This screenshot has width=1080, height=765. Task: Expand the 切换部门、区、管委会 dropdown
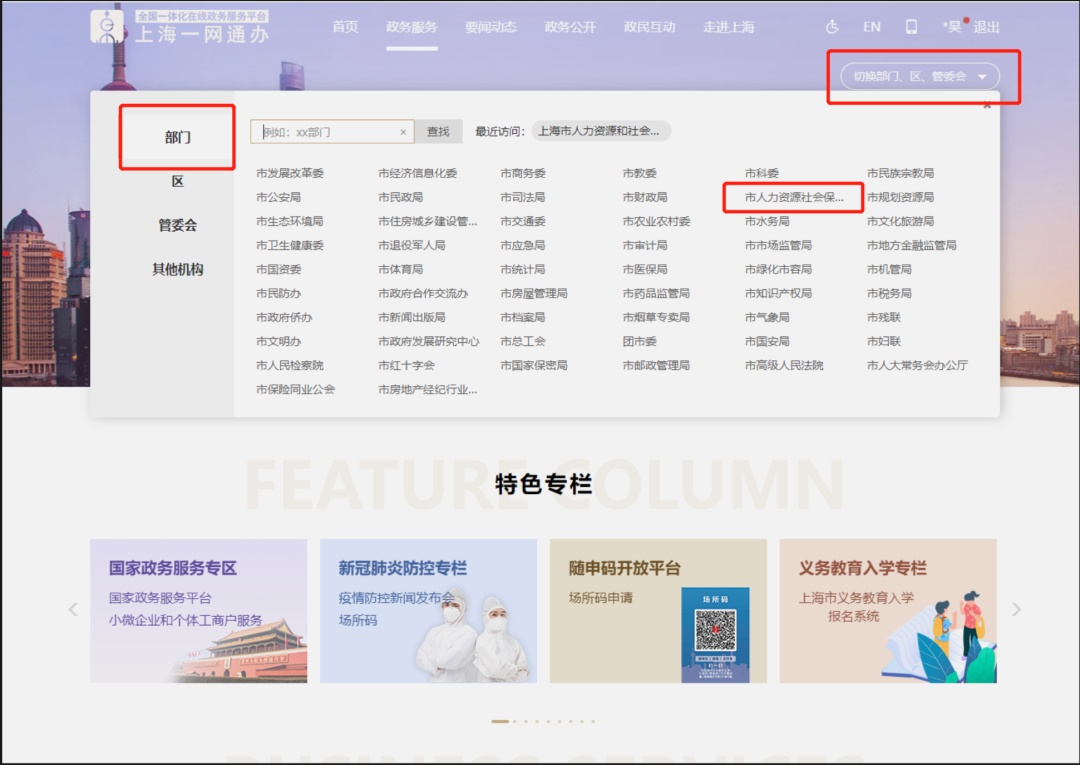coord(920,76)
